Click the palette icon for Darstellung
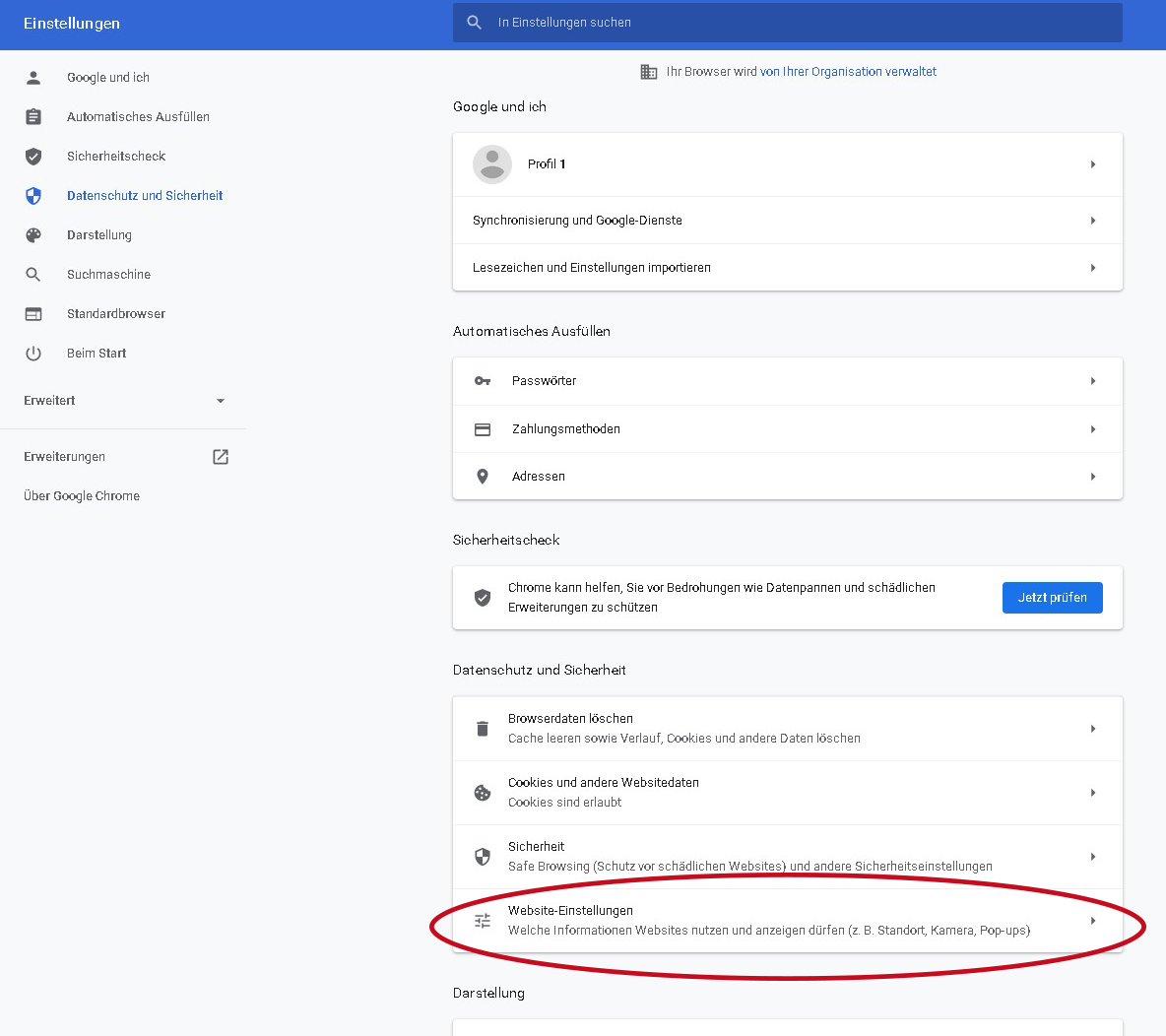 click(33, 235)
